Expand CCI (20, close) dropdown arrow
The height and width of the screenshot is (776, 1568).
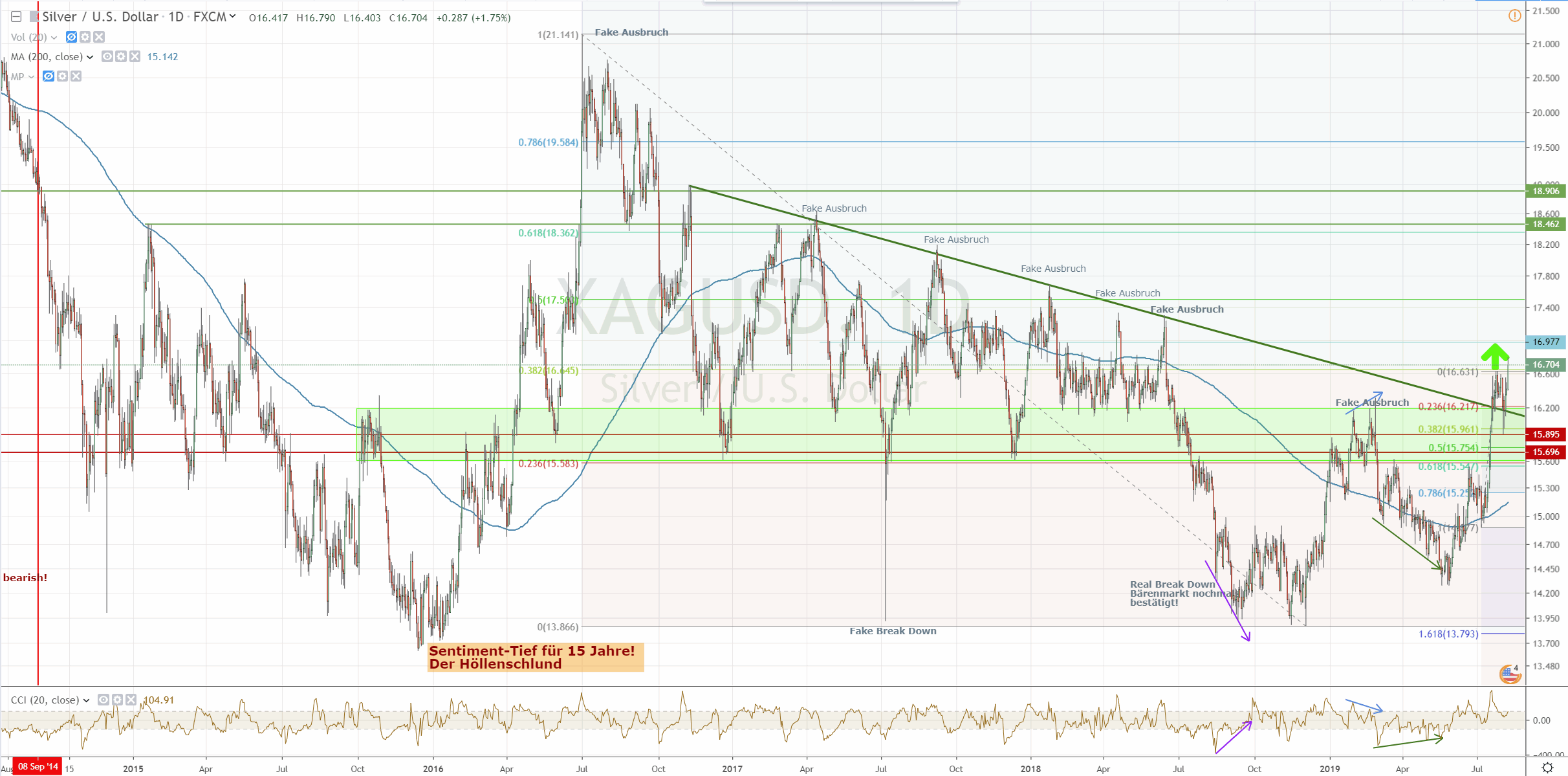point(86,700)
